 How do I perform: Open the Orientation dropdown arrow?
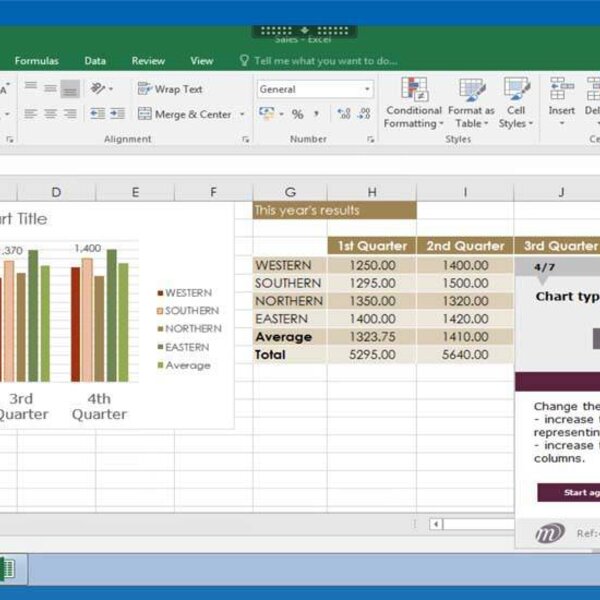click(111, 89)
